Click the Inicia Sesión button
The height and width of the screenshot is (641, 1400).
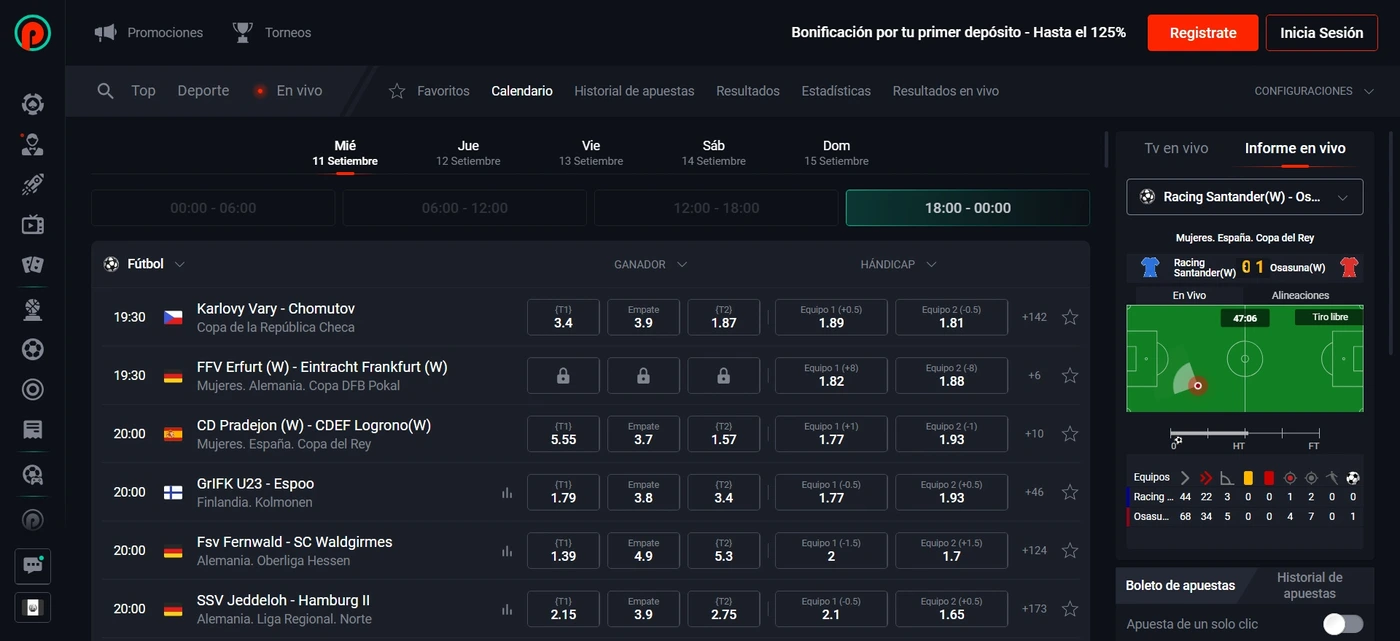(x=1321, y=33)
